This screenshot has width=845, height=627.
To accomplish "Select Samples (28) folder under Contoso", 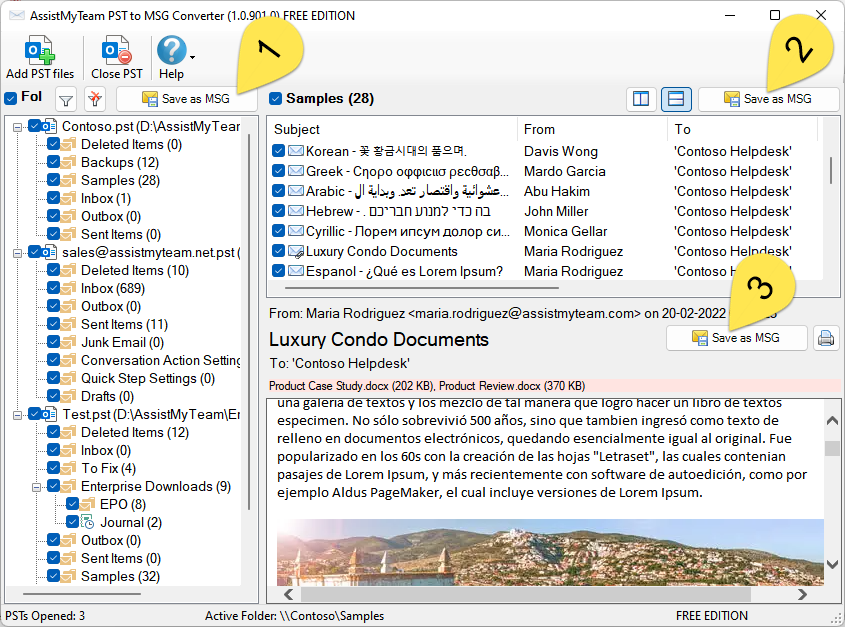I will pyautogui.click(x=120, y=181).
